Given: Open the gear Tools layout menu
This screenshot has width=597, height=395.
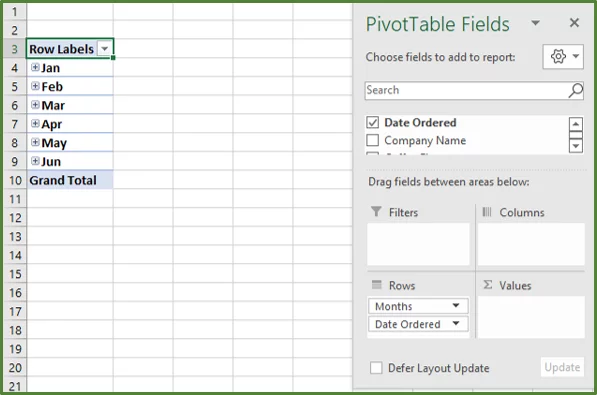Looking at the screenshot, I should point(563,56).
